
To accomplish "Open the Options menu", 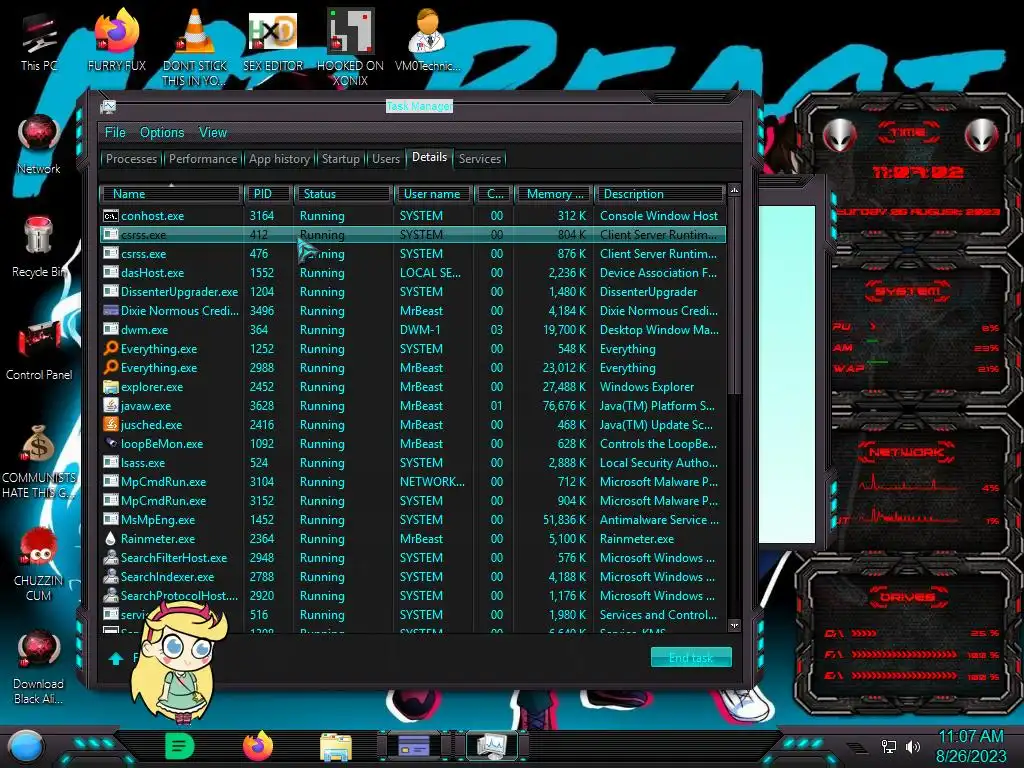I will 162,133.
